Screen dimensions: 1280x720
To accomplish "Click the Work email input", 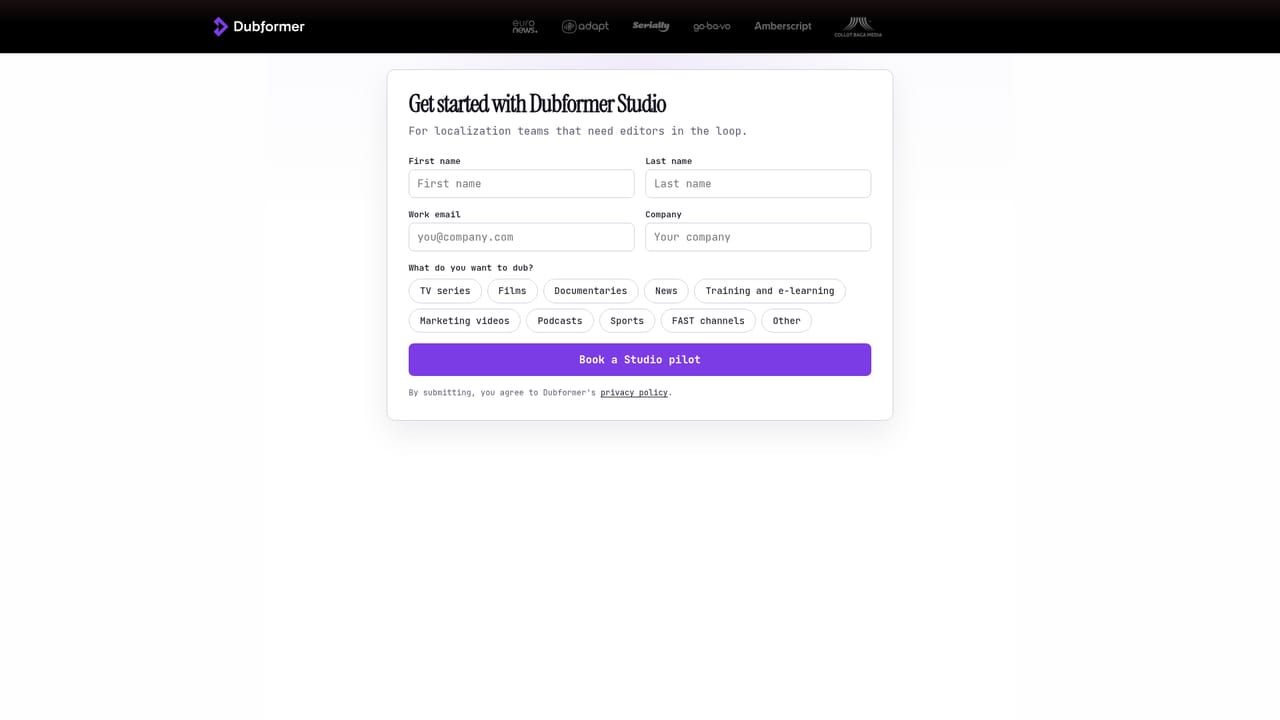I will pyautogui.click(x=522, y=237).
